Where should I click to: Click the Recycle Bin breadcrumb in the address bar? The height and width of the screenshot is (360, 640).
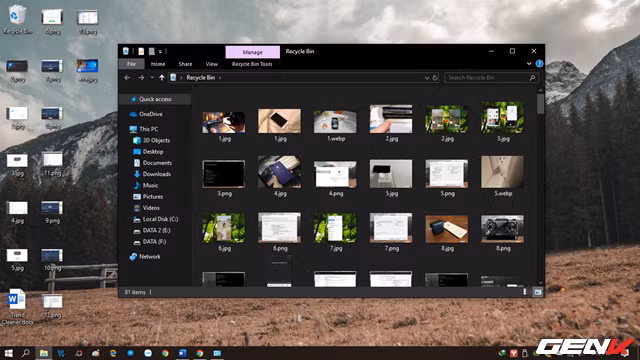pyautogui.click(x=200, y=78)
